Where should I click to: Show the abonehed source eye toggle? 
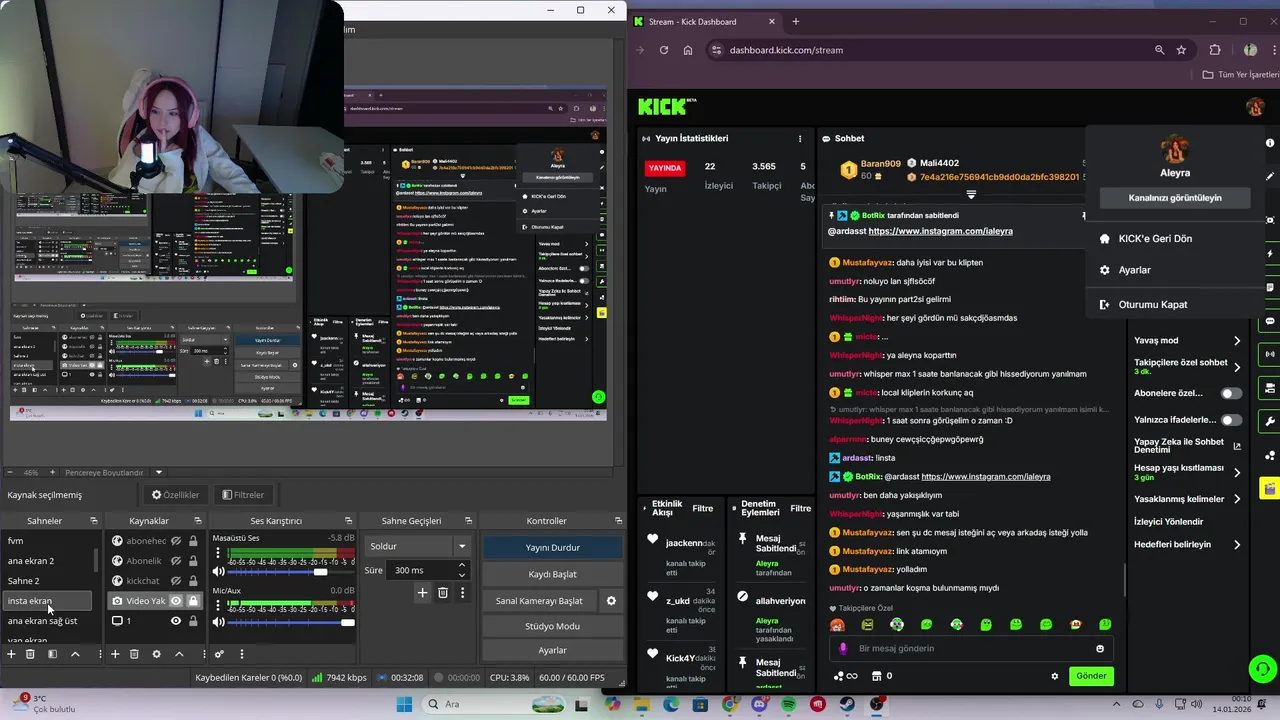coord(176,541)
